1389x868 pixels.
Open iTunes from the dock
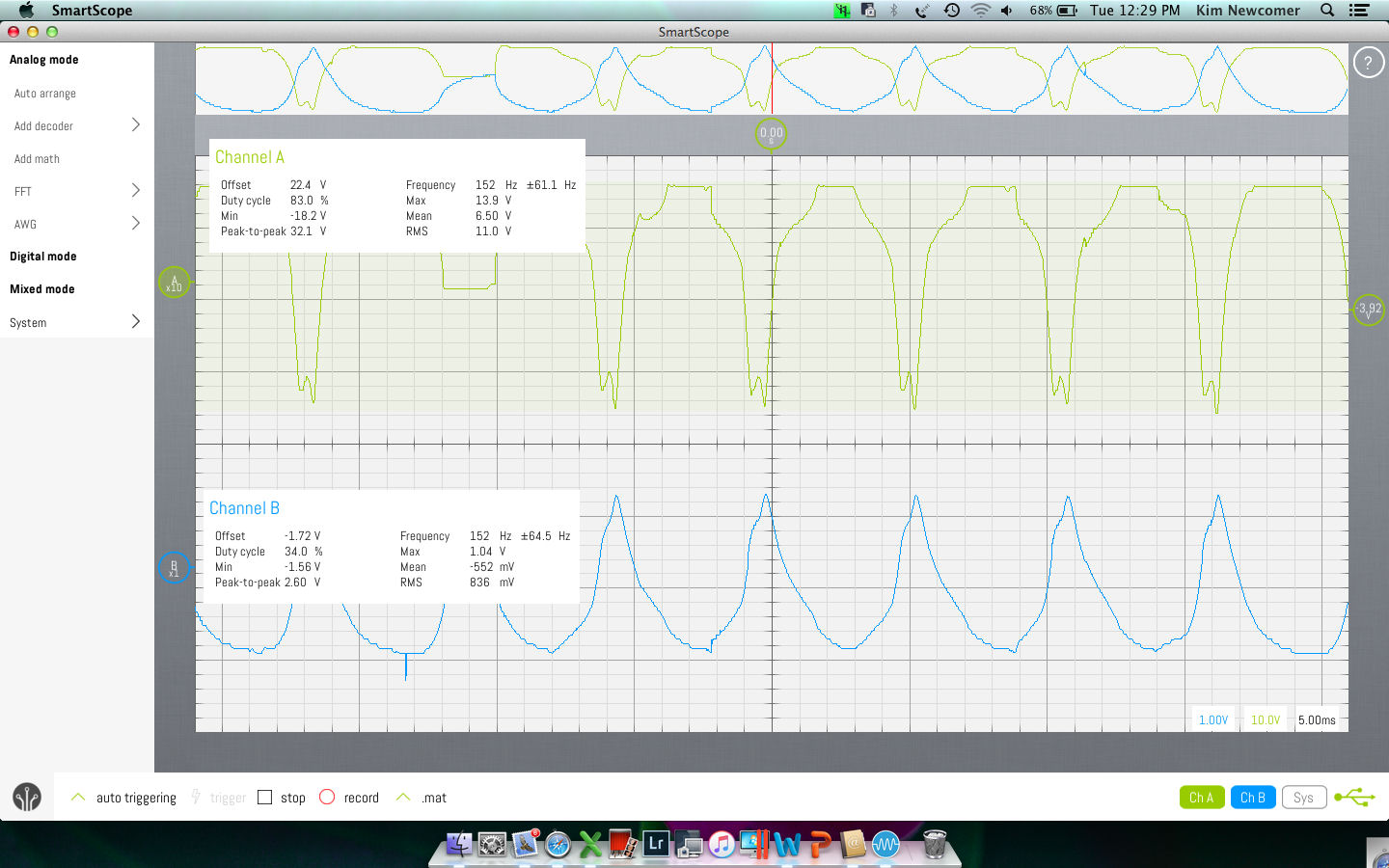pyautogui.click(x=721, y=845)
